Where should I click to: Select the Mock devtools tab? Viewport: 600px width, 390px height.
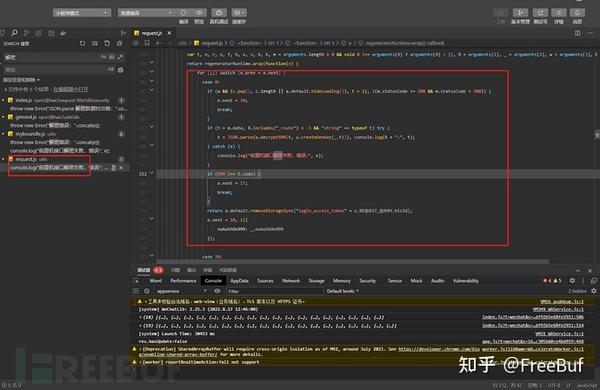pos(416,281)
